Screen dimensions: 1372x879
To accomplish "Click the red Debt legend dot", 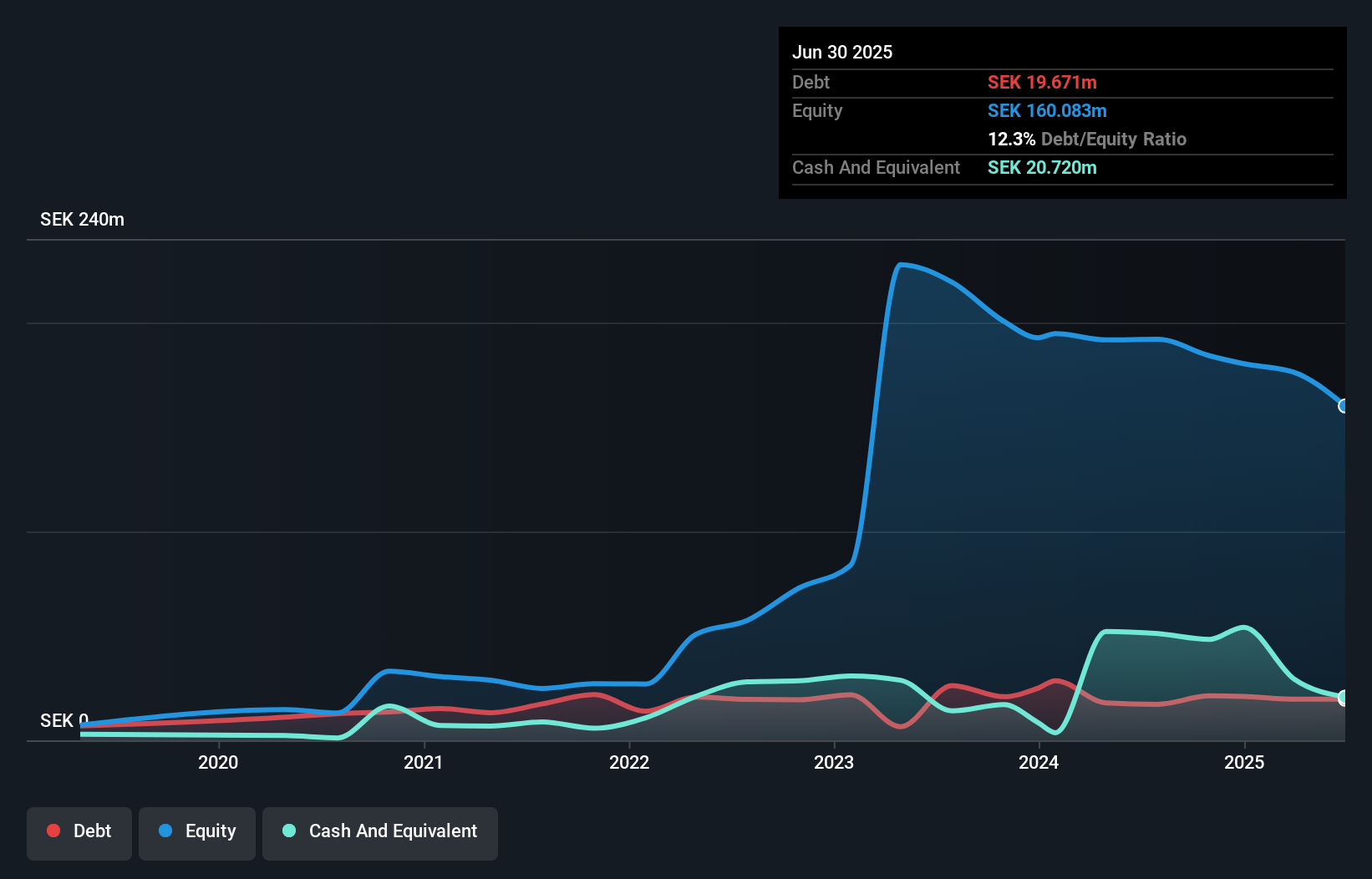I will [x=53, y=831].
